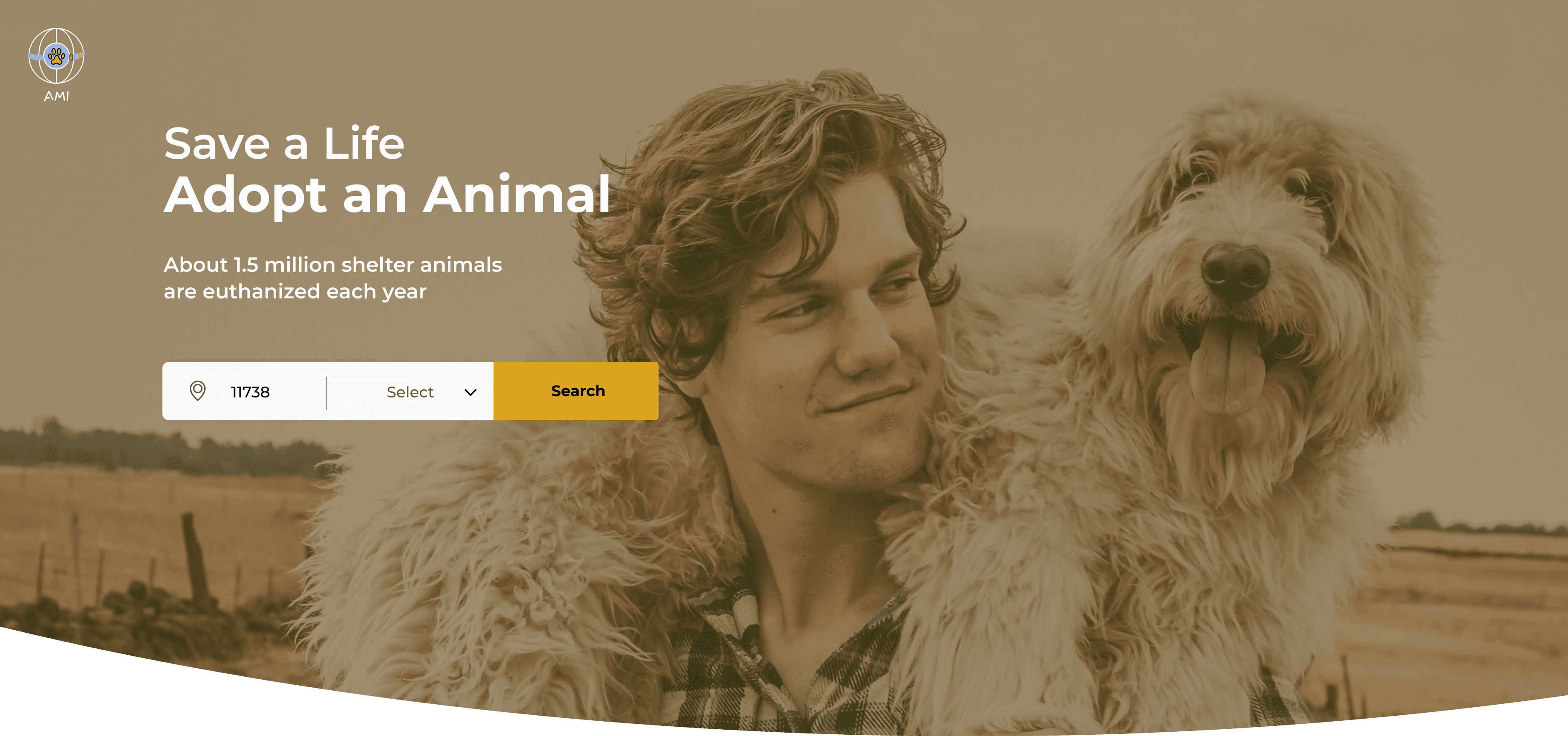Click the "Save a Life" heading

pyautogui.click(x=284, y=144)
